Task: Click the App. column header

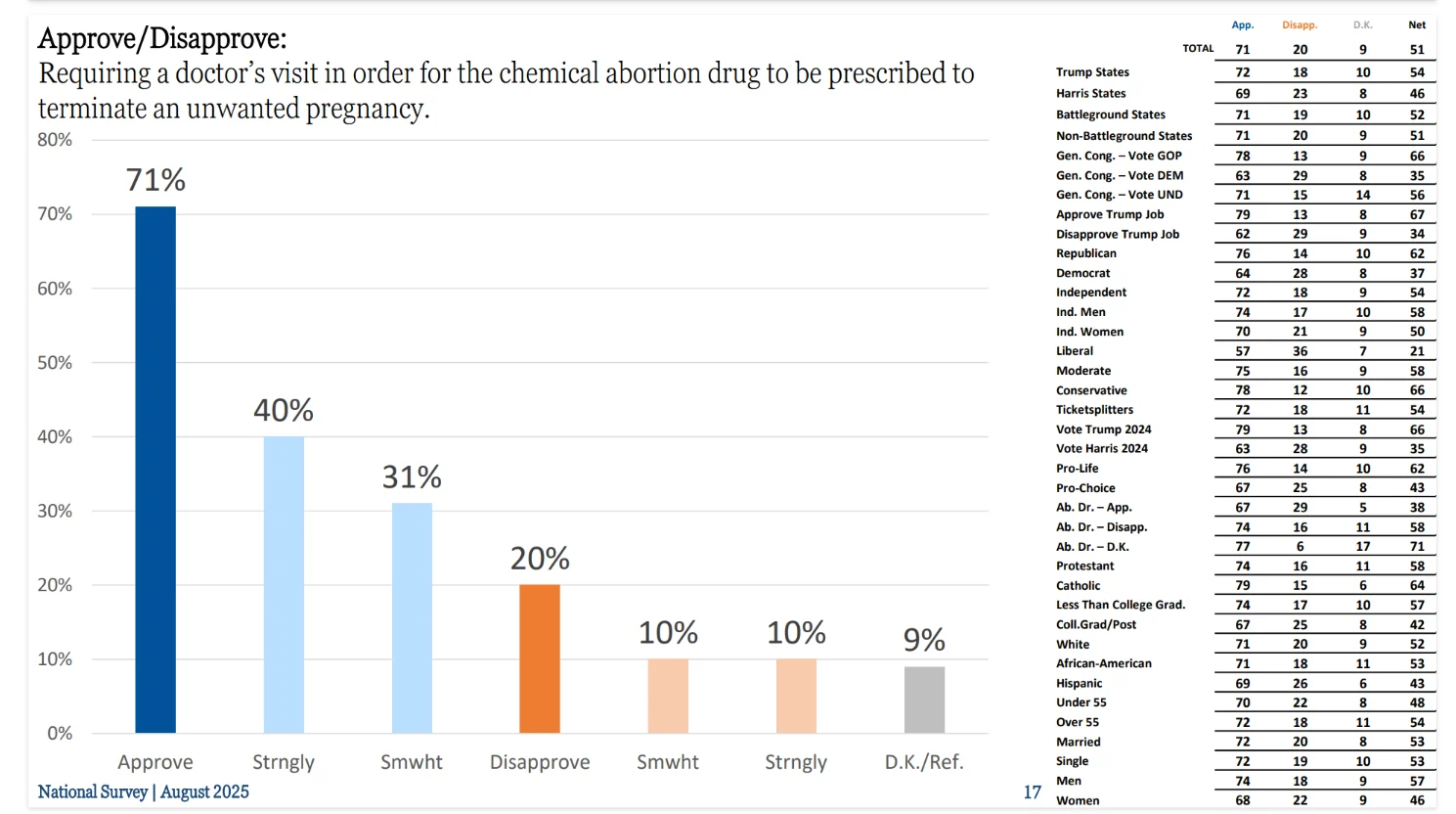Action: (1242, 25)
